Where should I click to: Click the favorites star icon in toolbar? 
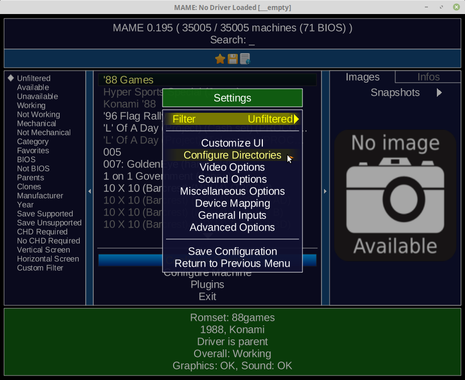[220, 59]
